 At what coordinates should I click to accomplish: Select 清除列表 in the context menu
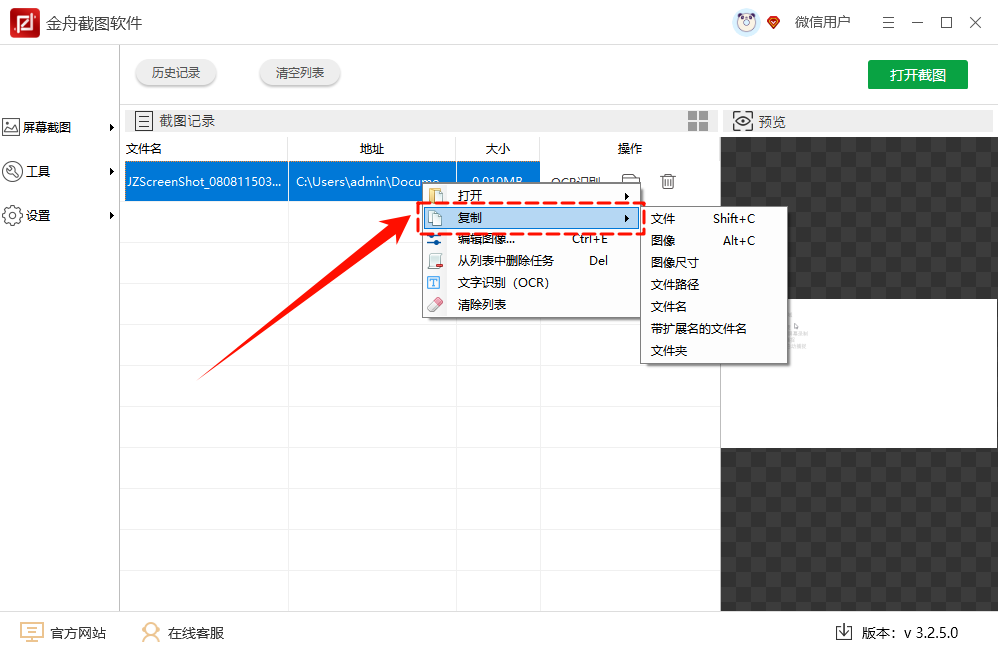pyautogui.click(x=487, y=305)
